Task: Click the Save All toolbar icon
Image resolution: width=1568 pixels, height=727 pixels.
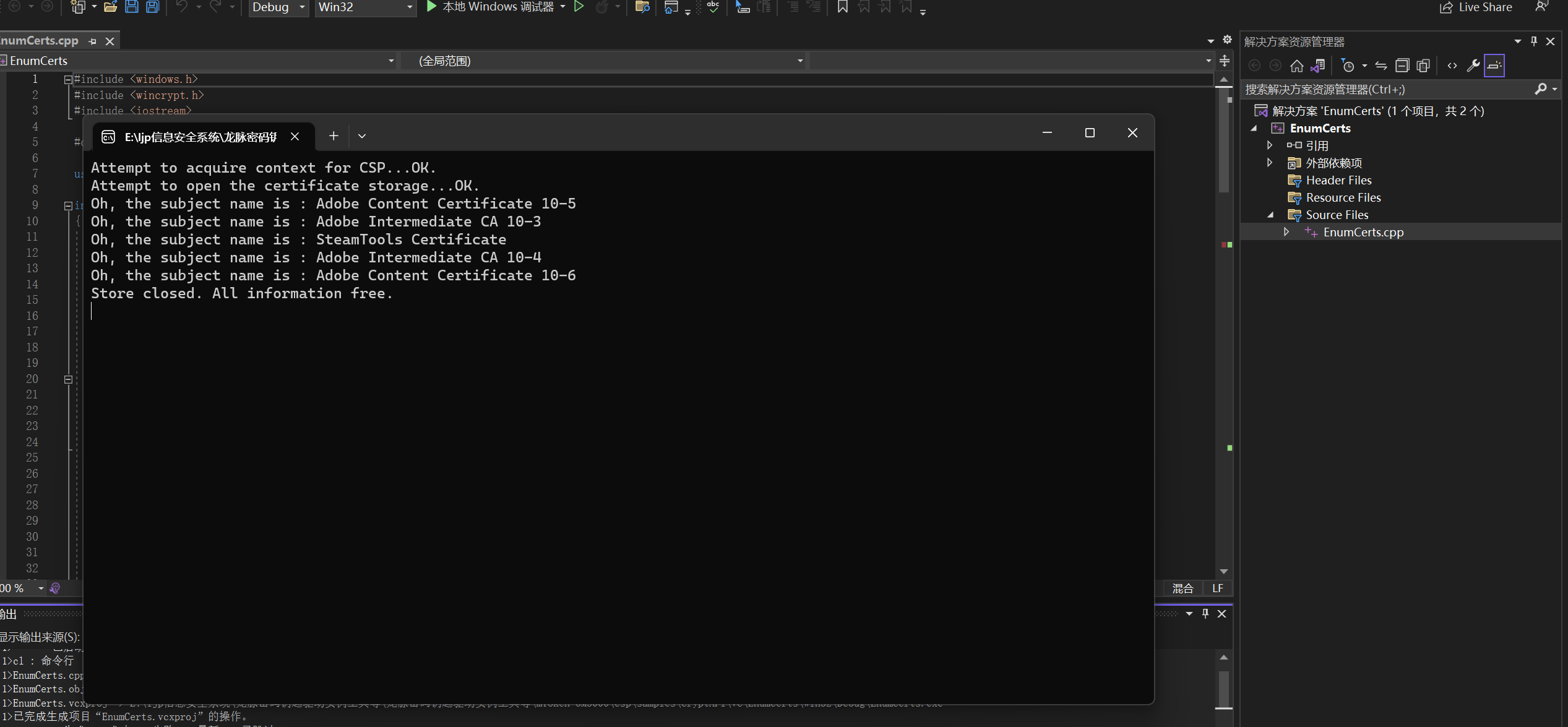Action: (152, 7)
